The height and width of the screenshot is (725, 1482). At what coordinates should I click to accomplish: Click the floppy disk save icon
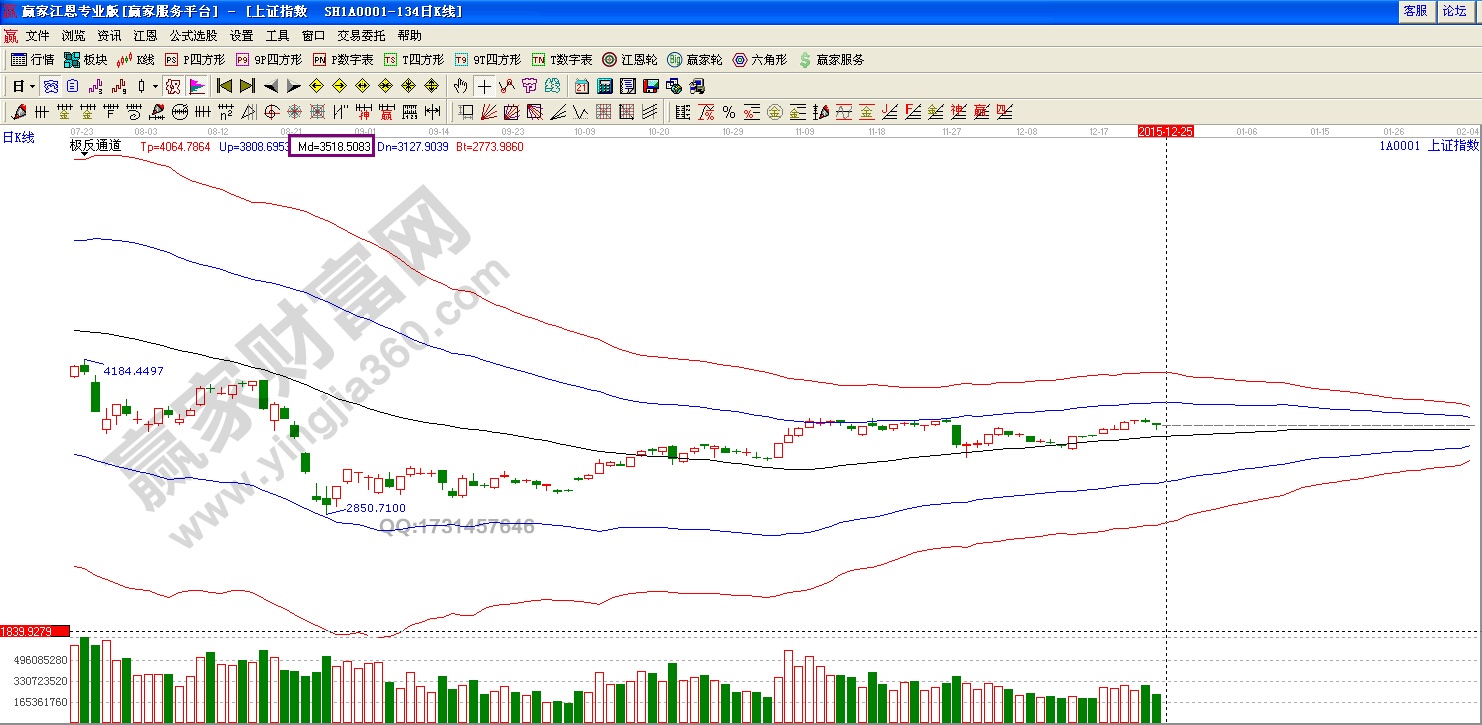coord(651,86)
